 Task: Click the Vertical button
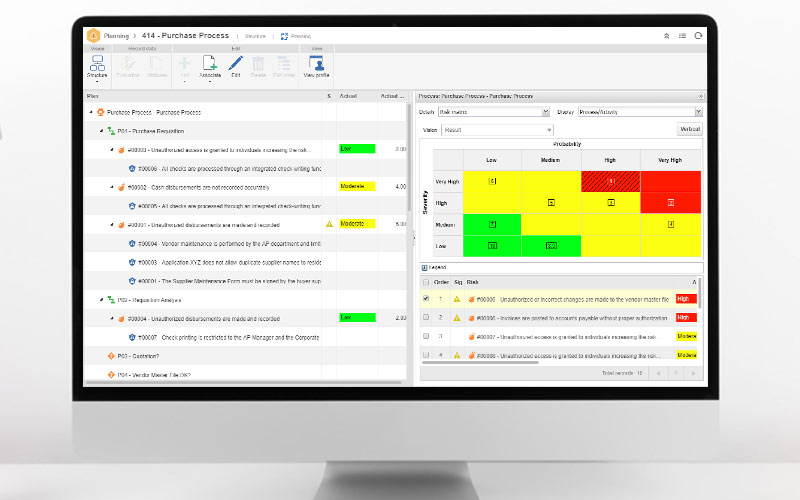[x=690, y=129]
